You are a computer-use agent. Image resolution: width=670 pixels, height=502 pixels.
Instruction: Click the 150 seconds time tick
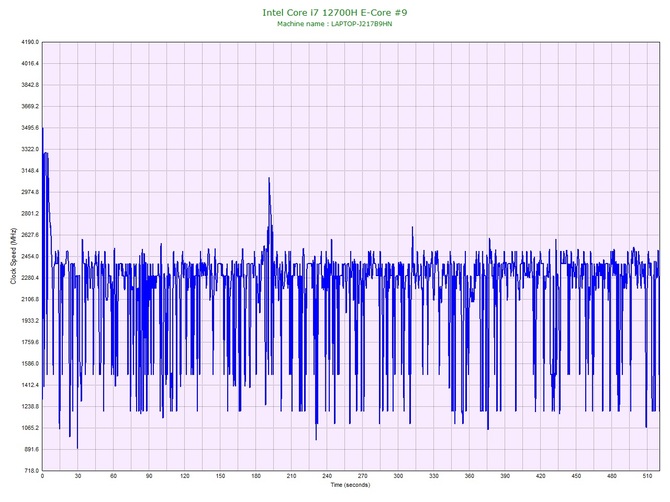pyautogui.click(x=220, y=476)
